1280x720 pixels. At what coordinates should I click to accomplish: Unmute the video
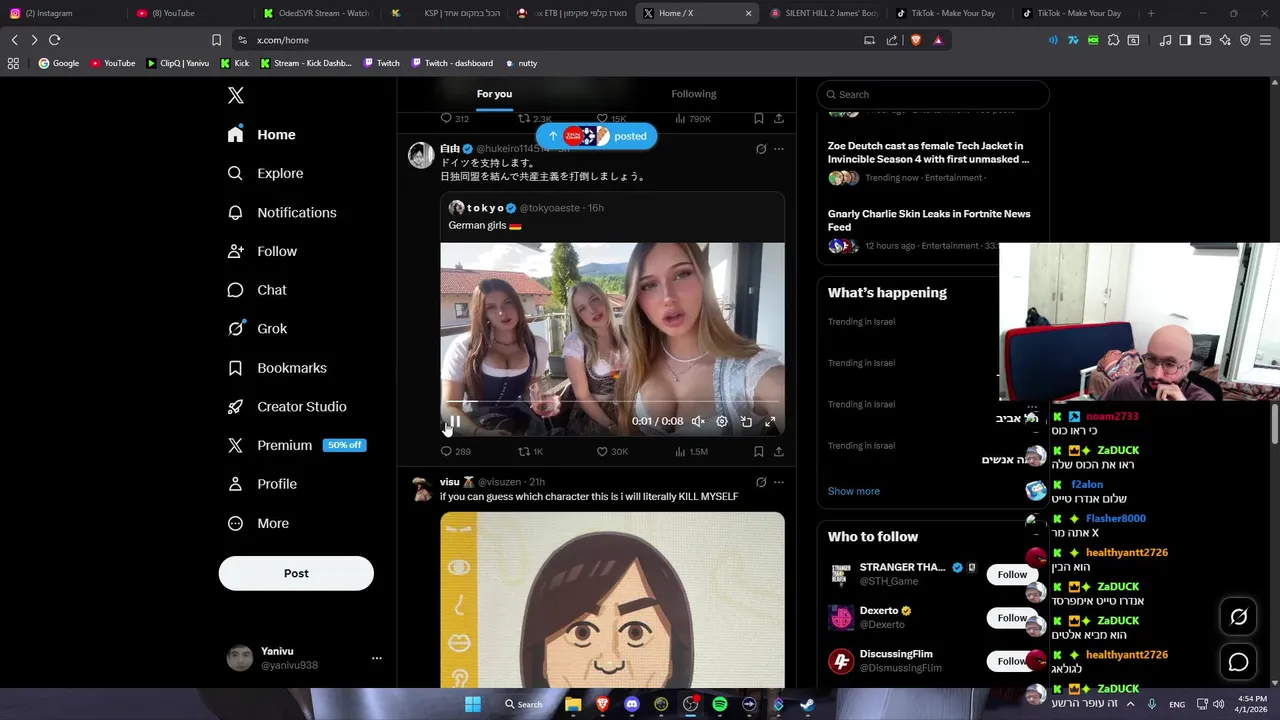(698, 422)
